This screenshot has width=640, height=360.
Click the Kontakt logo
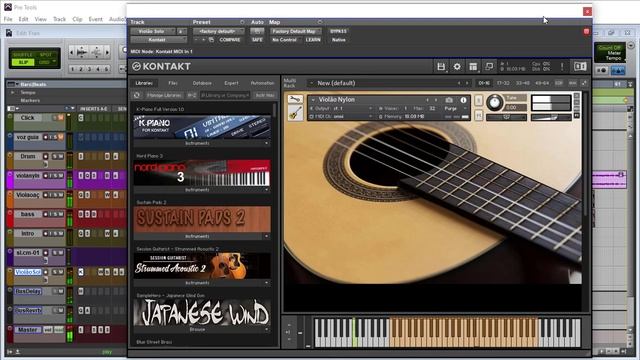[x=162, y=66]
